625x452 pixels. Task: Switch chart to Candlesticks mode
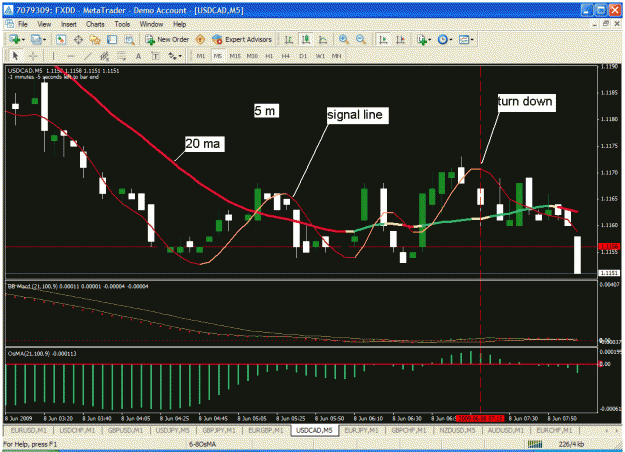[x=306, y=39]
